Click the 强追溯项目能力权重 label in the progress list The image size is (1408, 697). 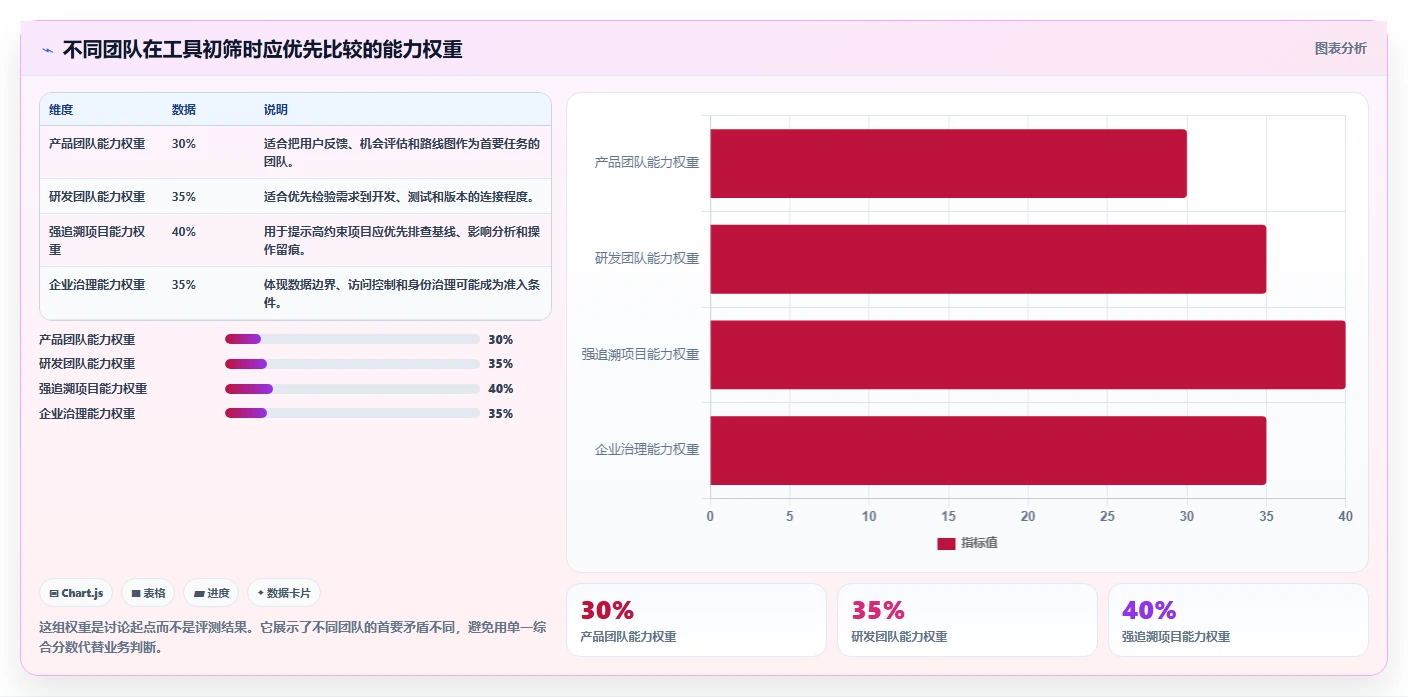(93, 389)
